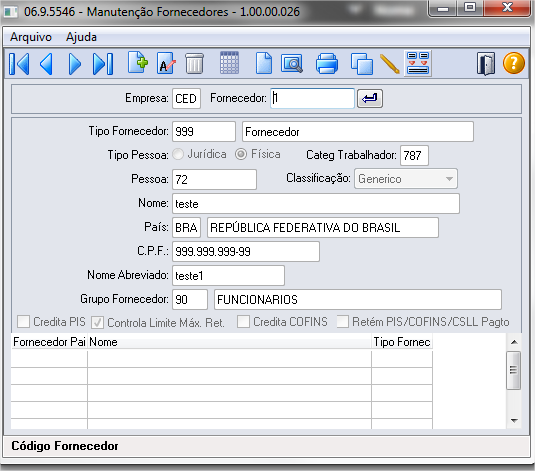Click Categ Trabalhador field 787
Image resolution: width=535 pixels, height=471 pixels.
tap(414, 156)
